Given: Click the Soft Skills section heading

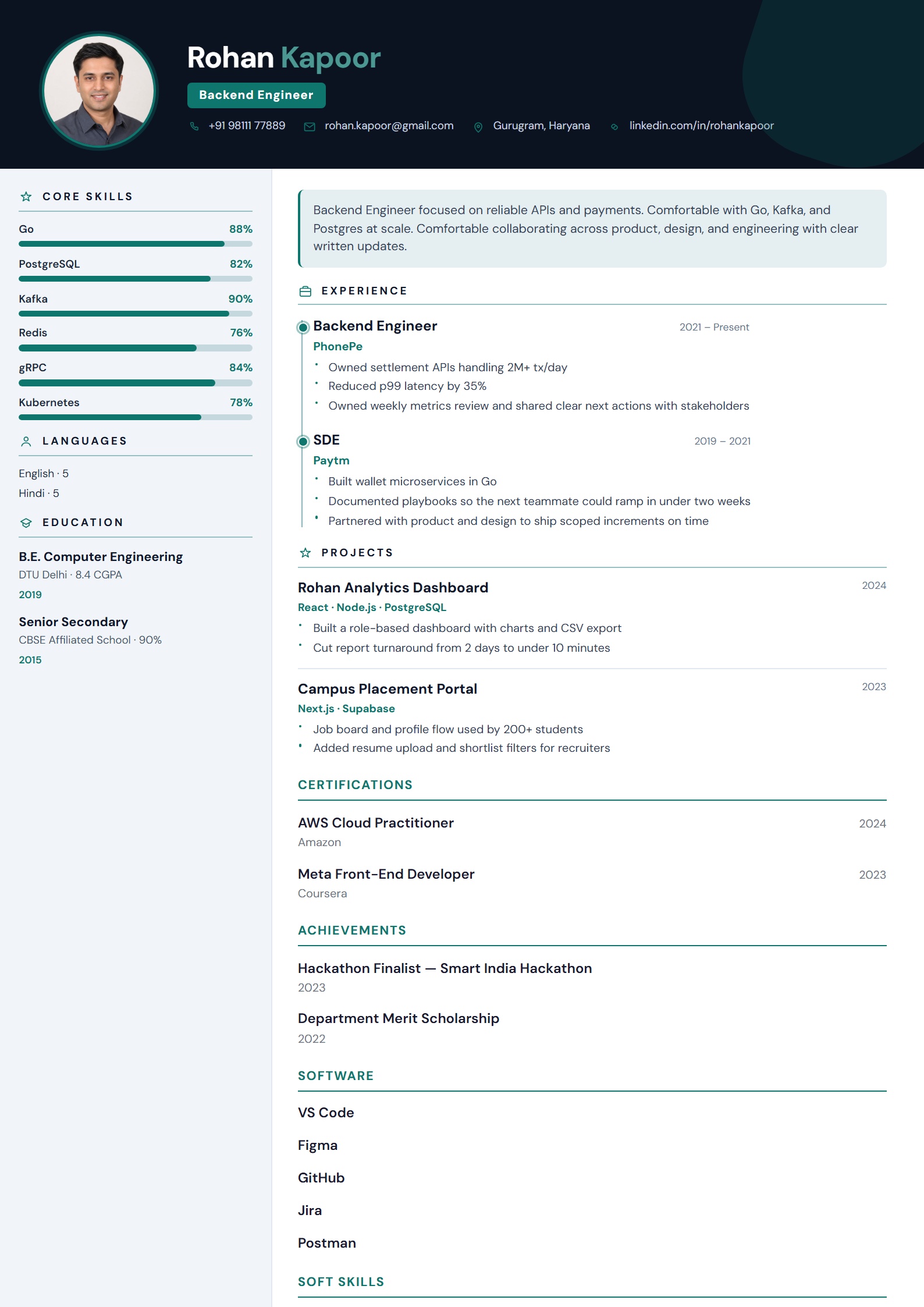Looking at the screenshot, I should 341,1282.
